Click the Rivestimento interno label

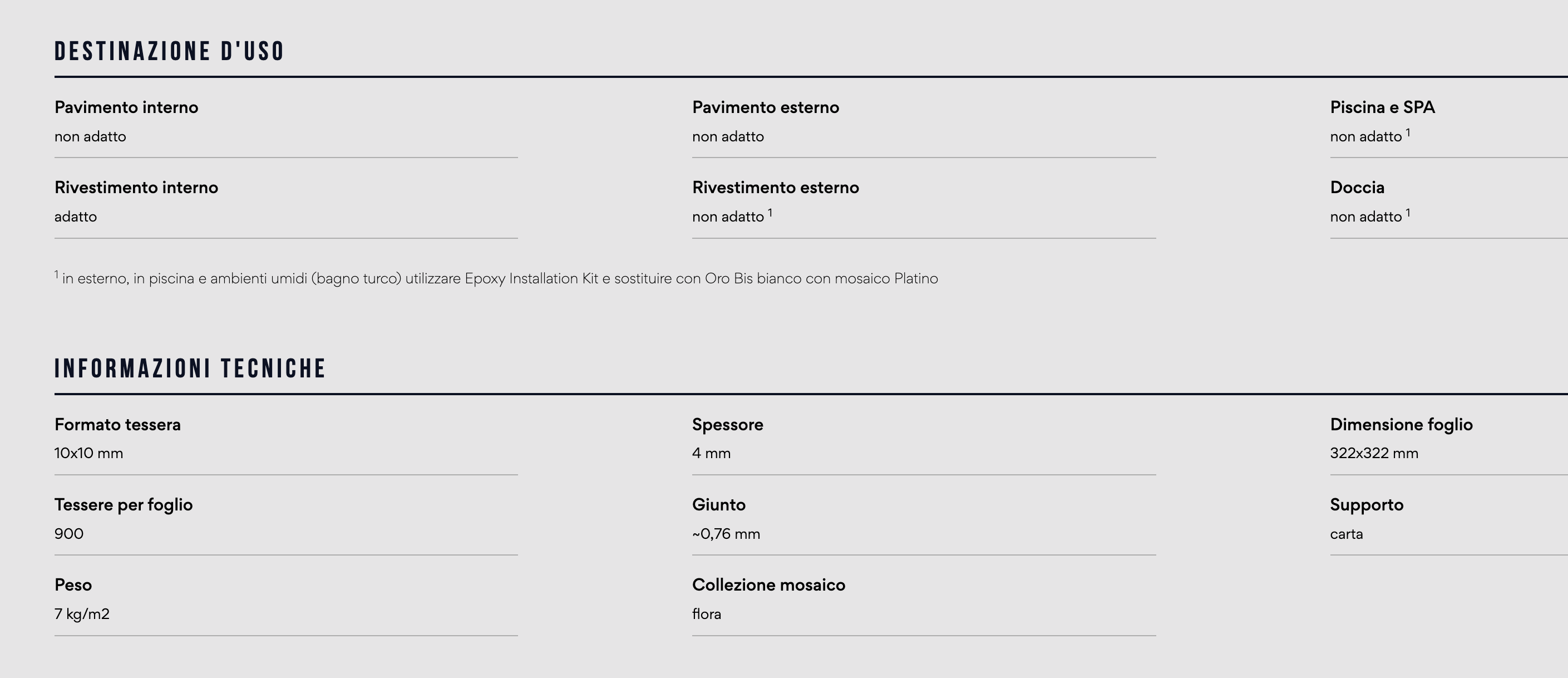(x=136, y=188)
